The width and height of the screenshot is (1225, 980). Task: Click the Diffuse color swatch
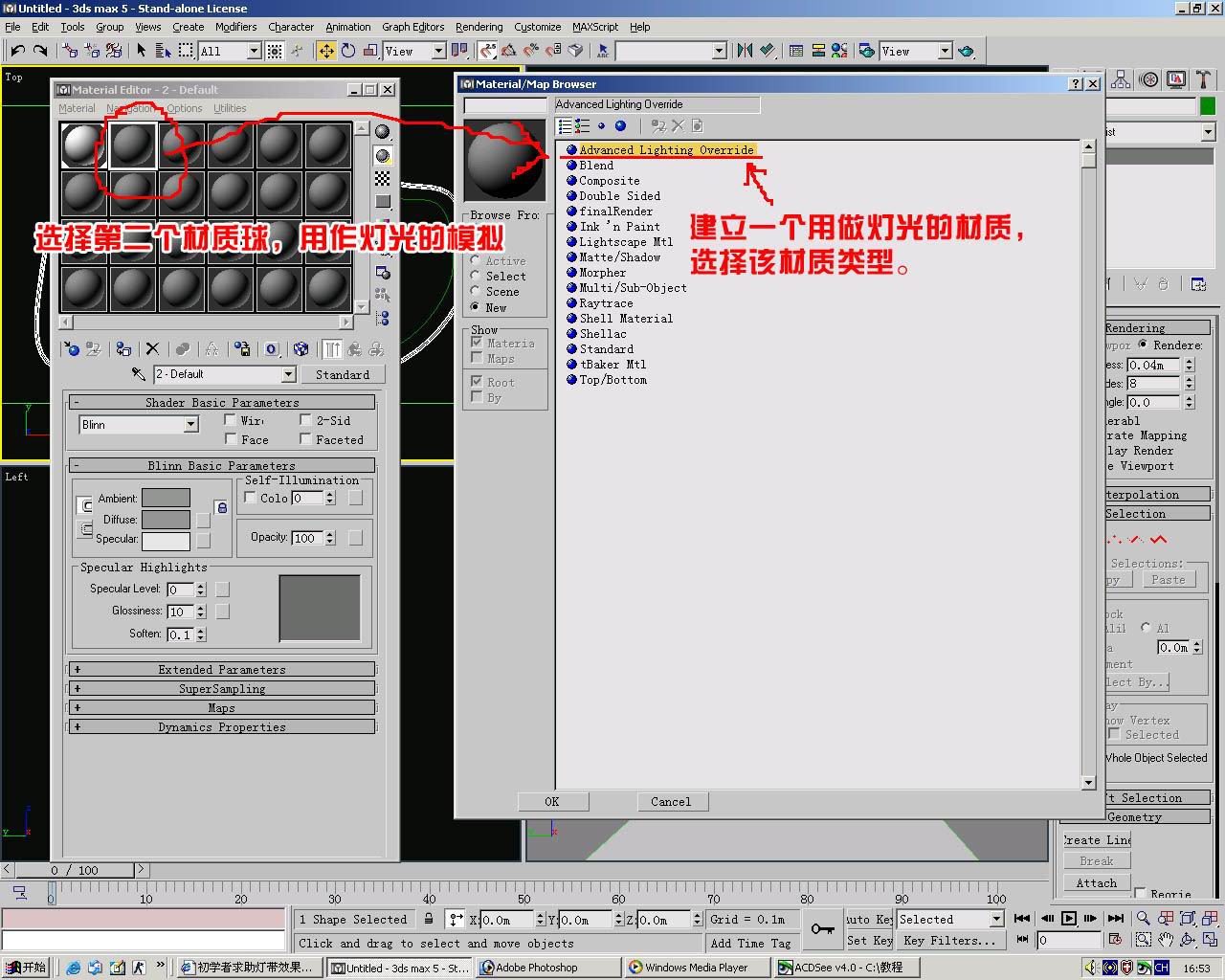(x=167, y=519)
